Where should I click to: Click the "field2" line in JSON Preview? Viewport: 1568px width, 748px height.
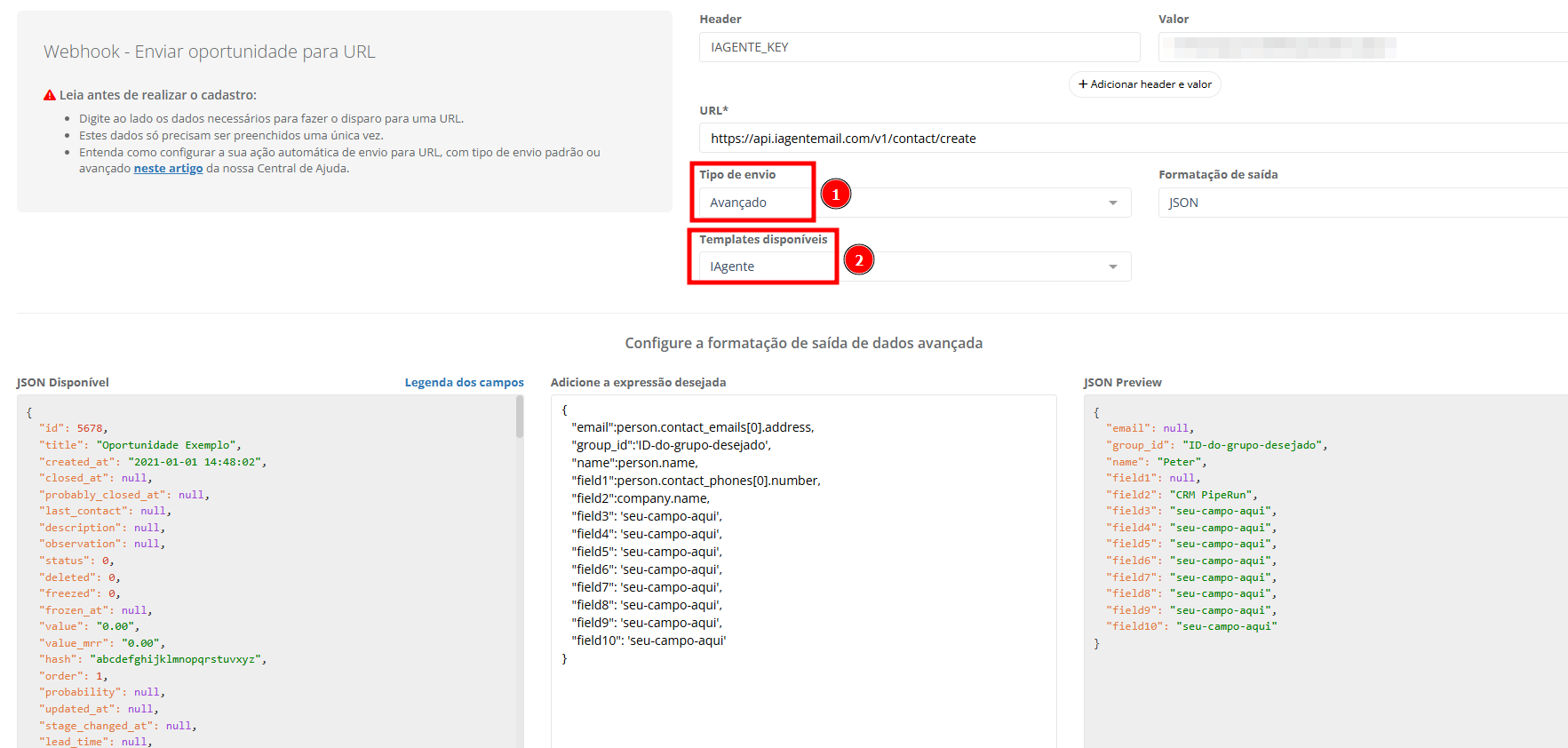tap(1182, 495)
